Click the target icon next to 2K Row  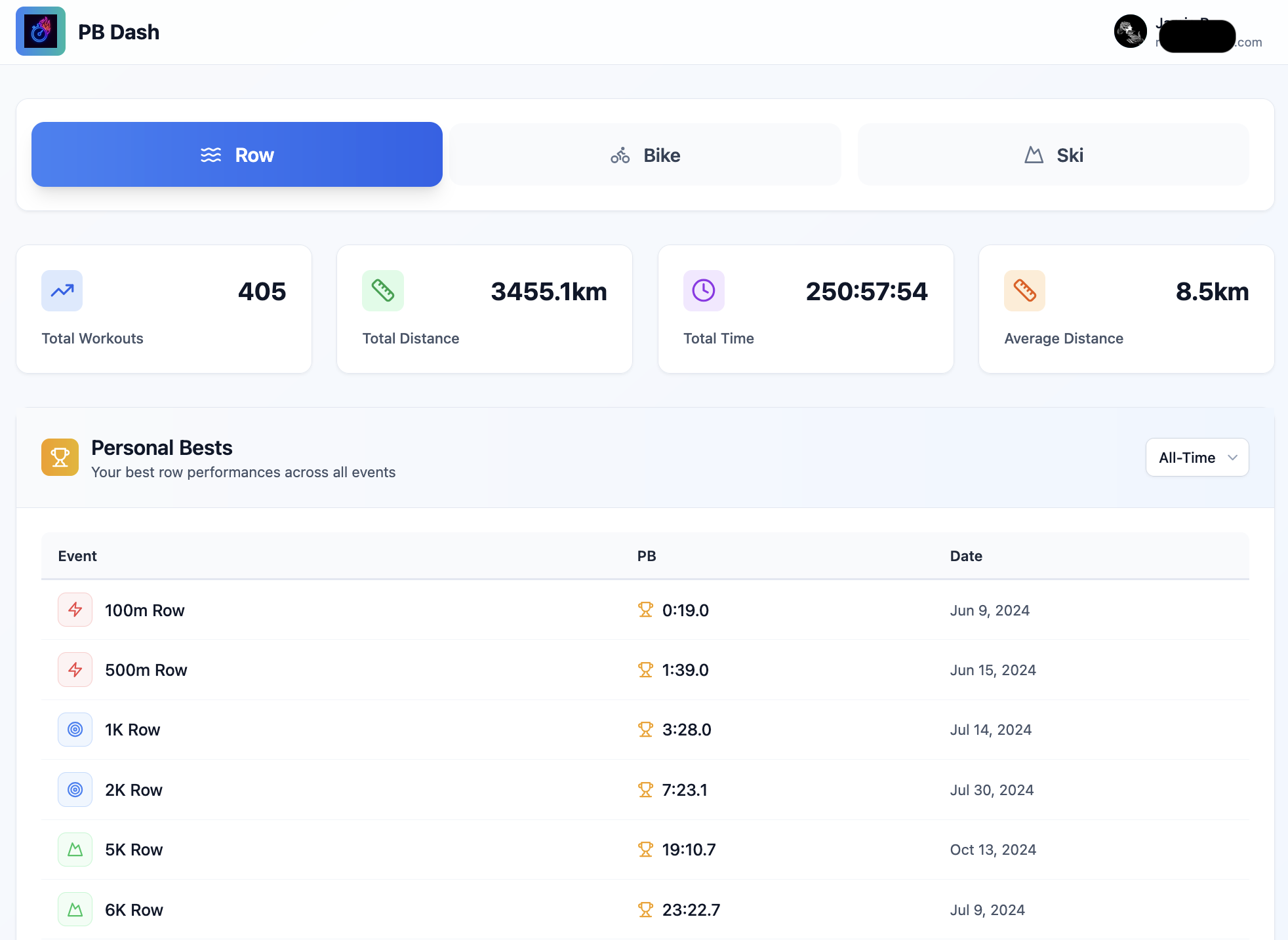tap(75, 789)
